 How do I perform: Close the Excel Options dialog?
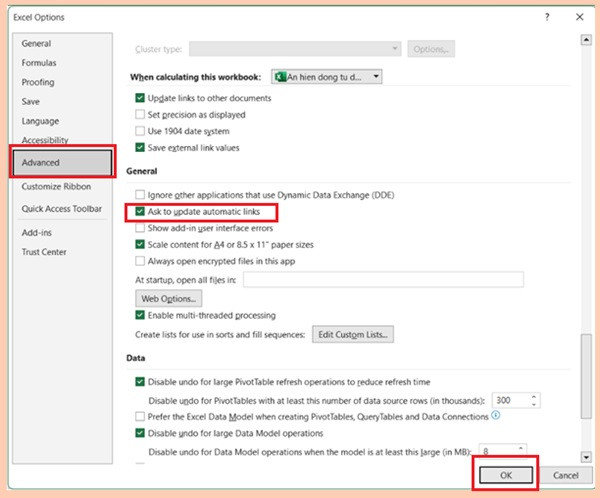[x=580, y=17]
